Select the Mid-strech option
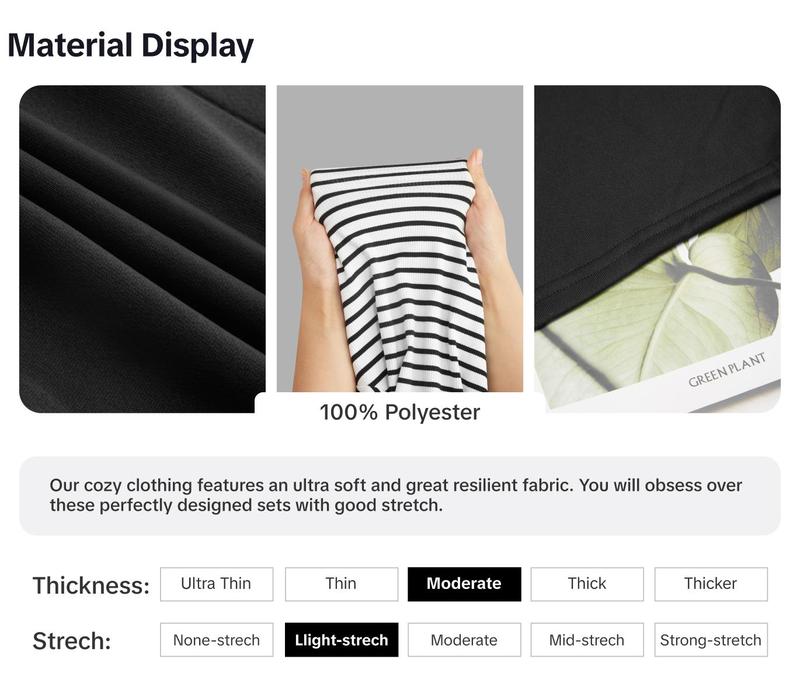Screen dimensions: 800x687 click(x=587, y=640)
